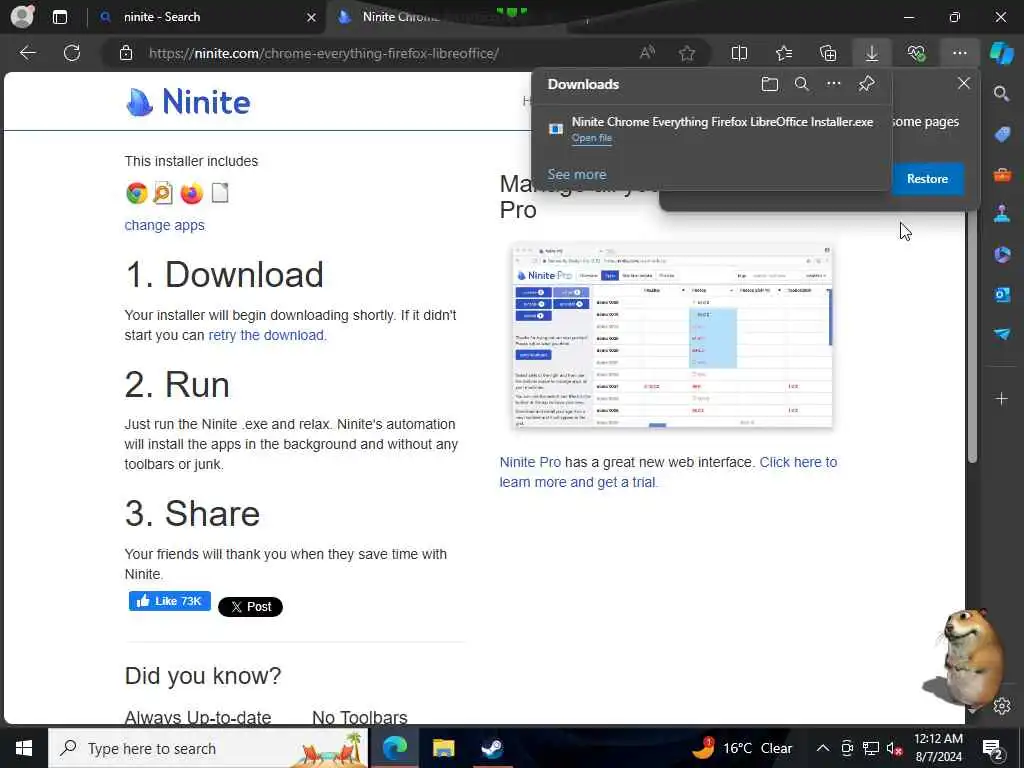Open Games icon in Edge sidebar
Viewport: 1024px width, 768px height.
(1002, 214)
